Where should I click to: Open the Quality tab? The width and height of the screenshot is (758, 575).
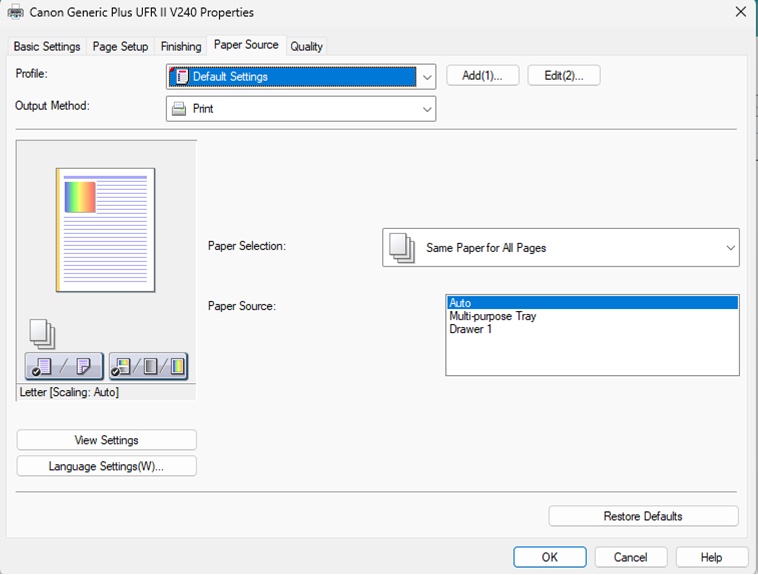click(x=306, y=46)
